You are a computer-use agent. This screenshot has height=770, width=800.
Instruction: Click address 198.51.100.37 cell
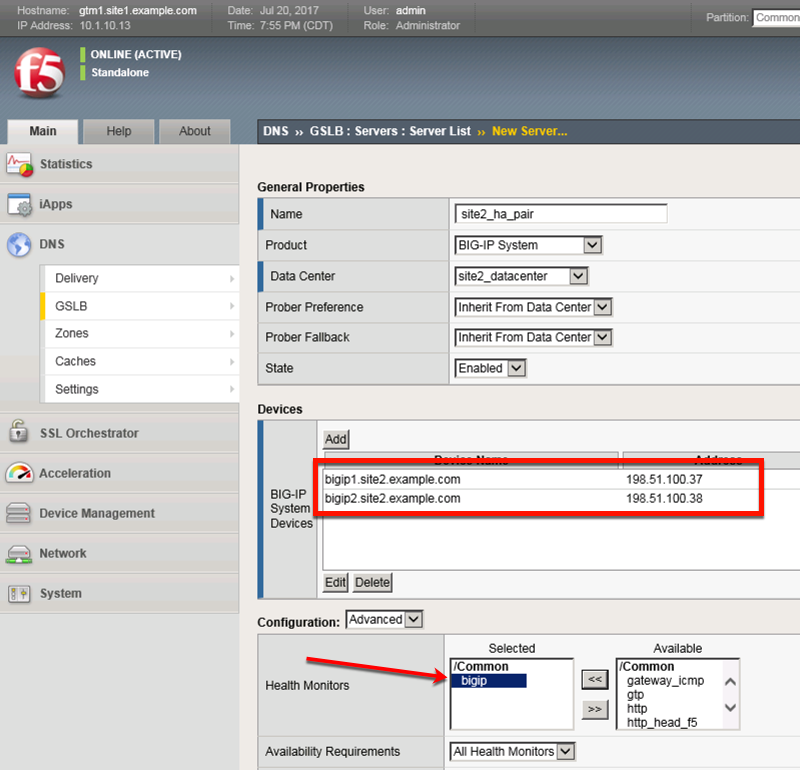click(x=664, y=480)
